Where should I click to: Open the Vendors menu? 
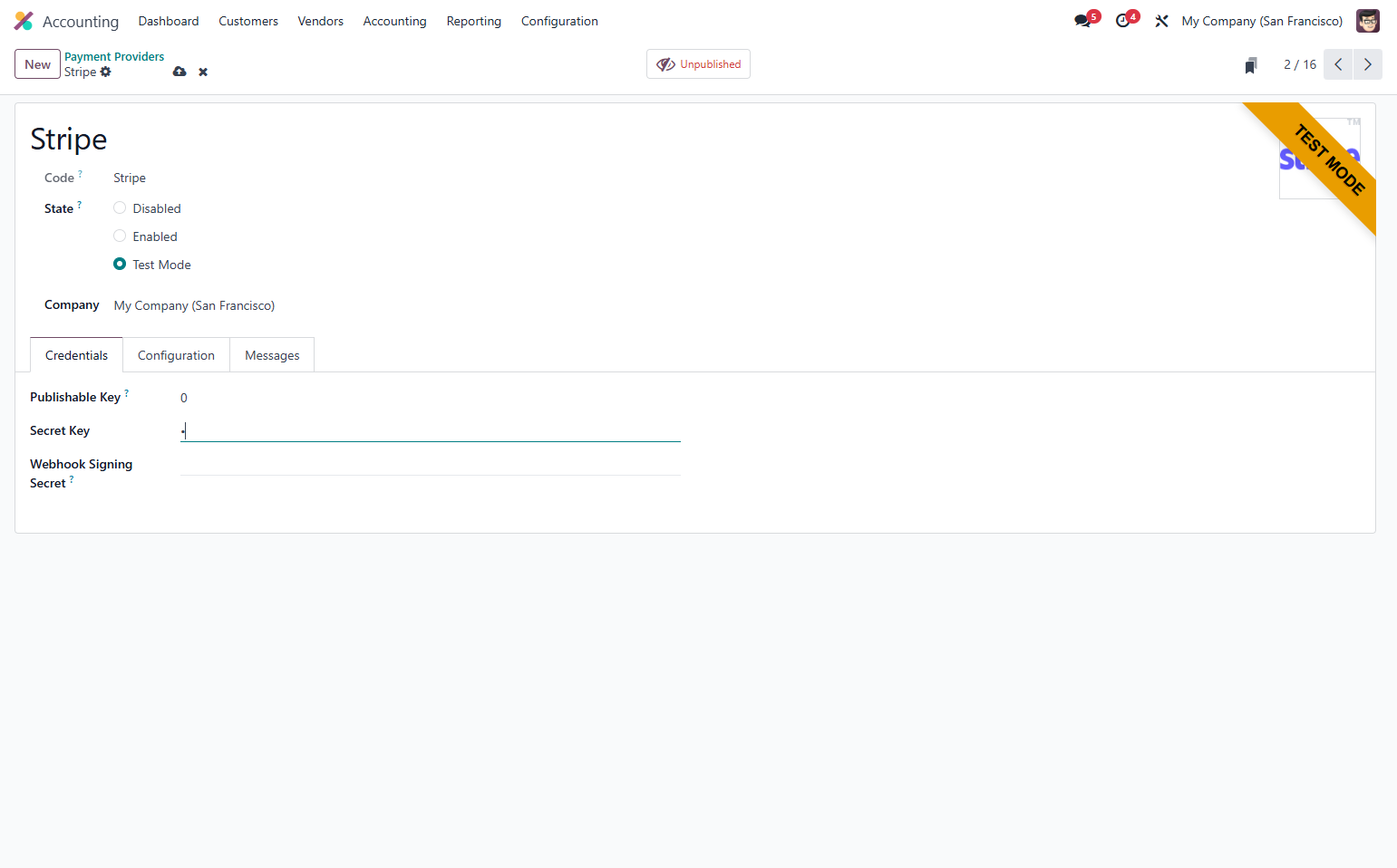[321, 21]
